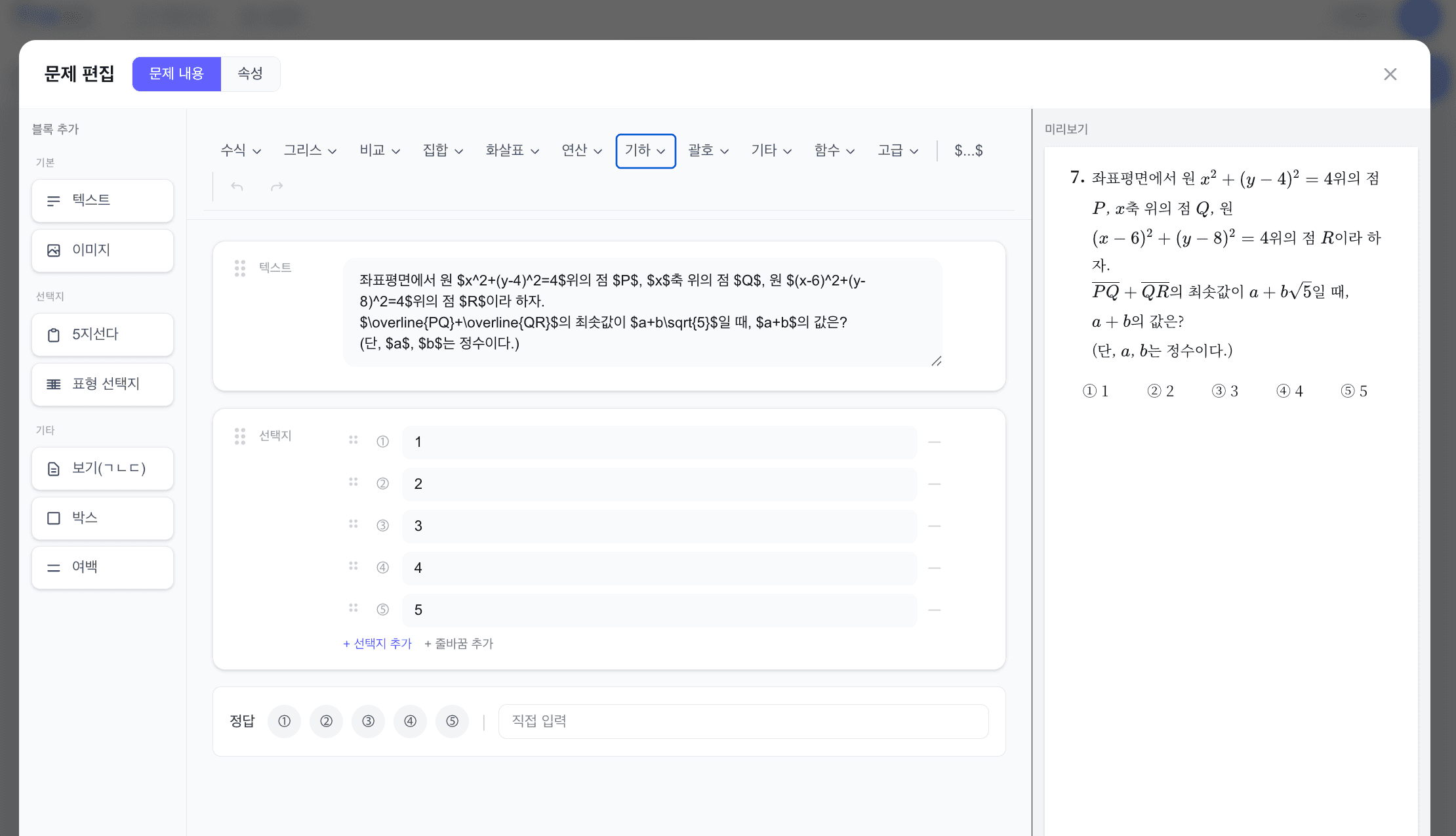Click drag handle for choice ① row

point(354,440)
